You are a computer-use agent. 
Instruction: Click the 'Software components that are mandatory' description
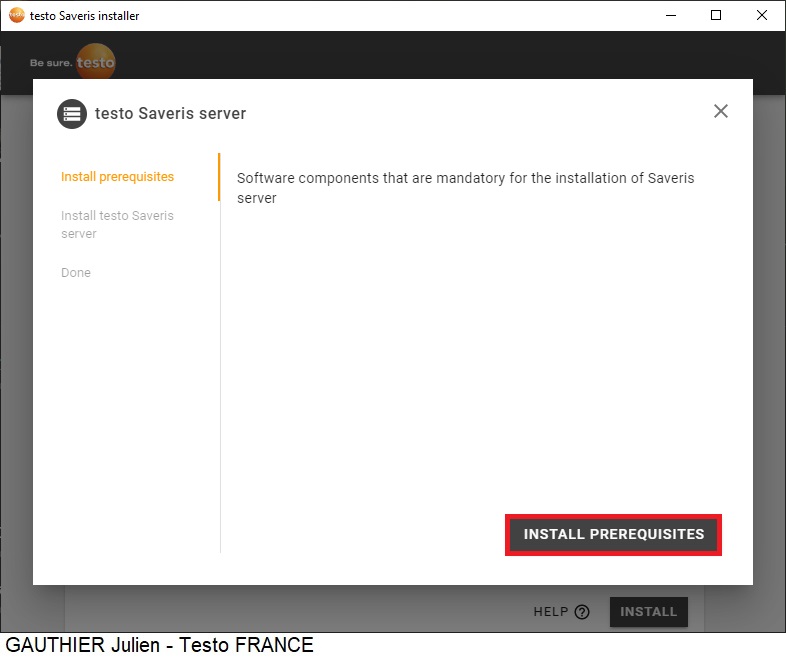coord(466,188)
